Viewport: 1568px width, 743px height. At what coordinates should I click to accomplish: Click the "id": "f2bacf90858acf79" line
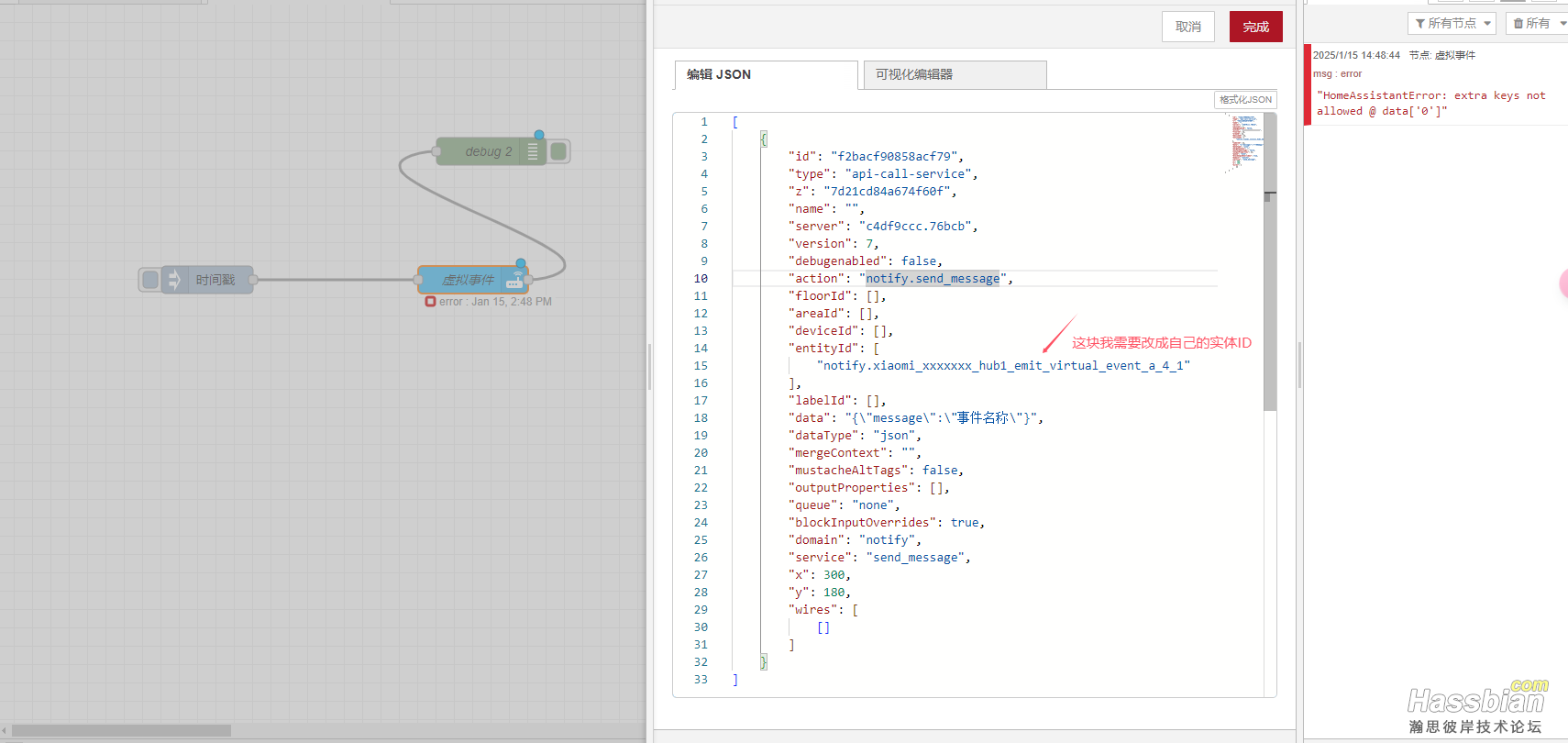876,156
